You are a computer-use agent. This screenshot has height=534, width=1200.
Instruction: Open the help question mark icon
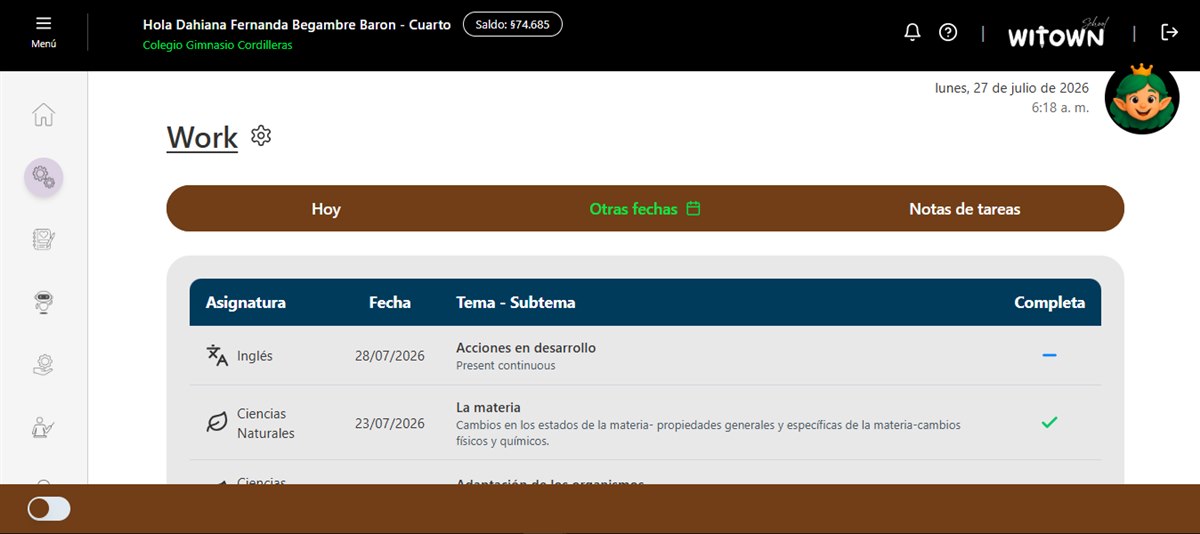click(948, 32)
